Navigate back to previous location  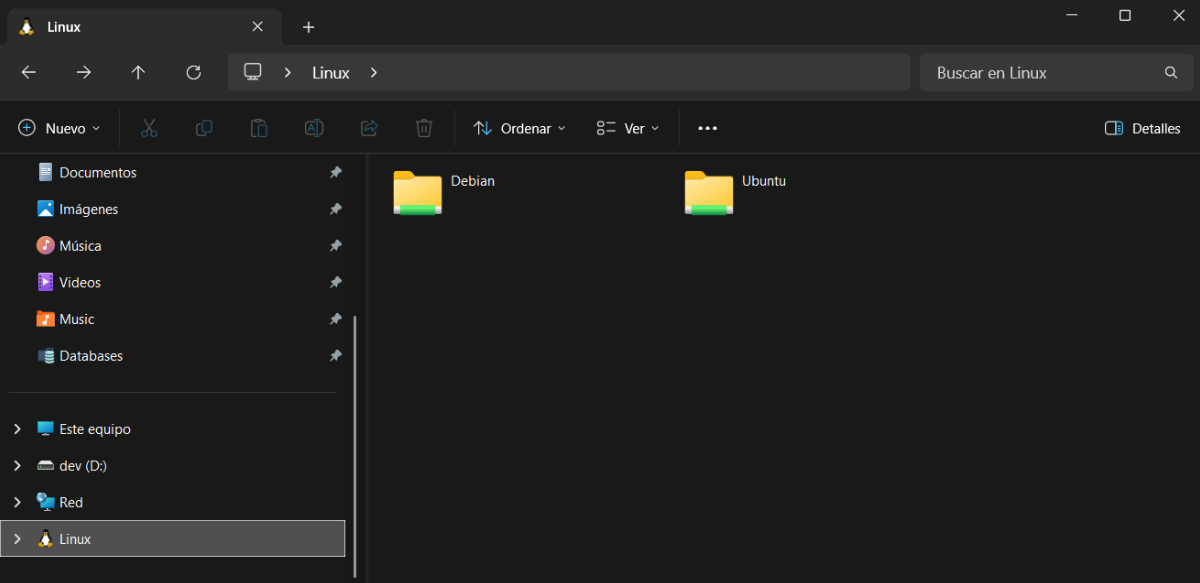point(29,72)
